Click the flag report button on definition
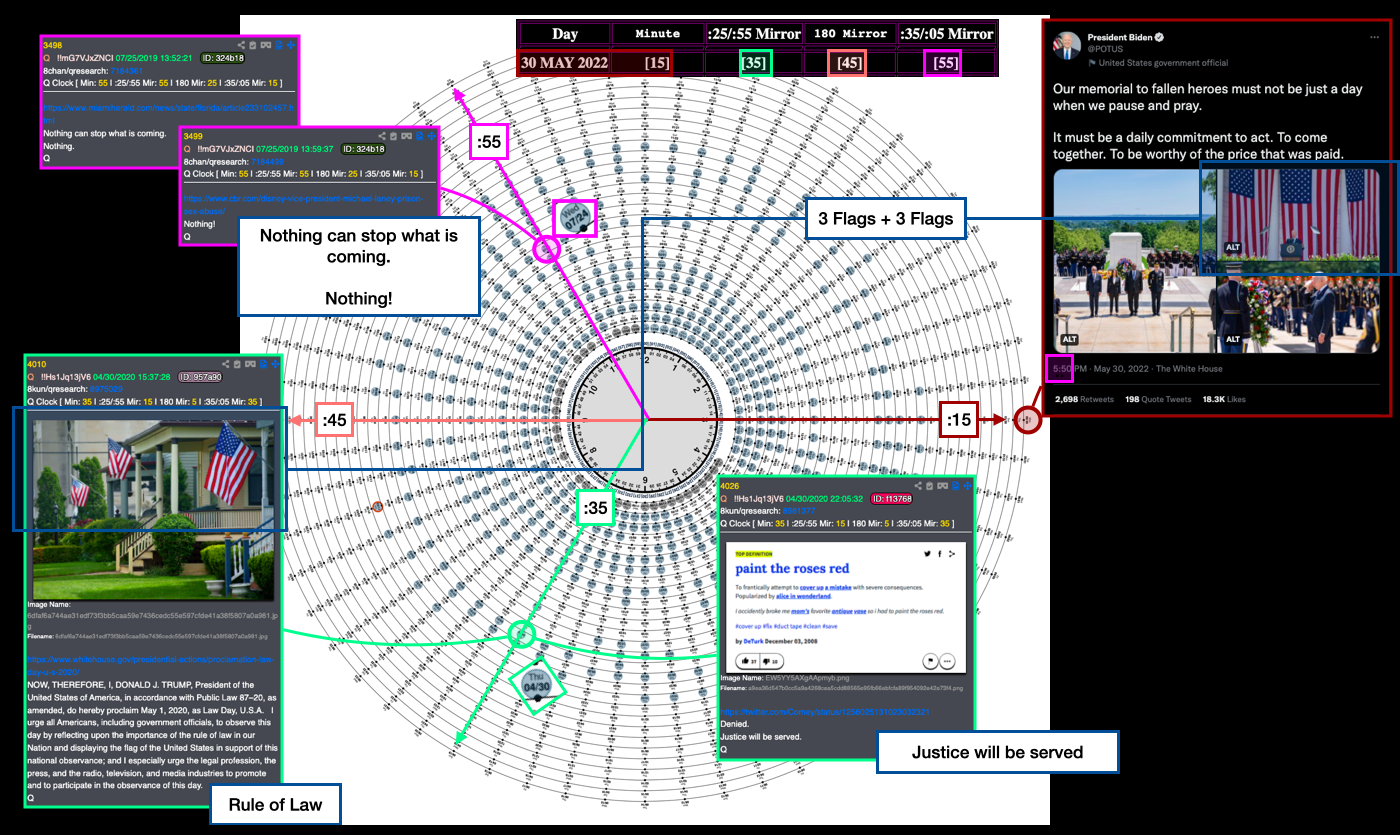Image resolution: width=1400 pixels, height=835 pixels. 930,661
